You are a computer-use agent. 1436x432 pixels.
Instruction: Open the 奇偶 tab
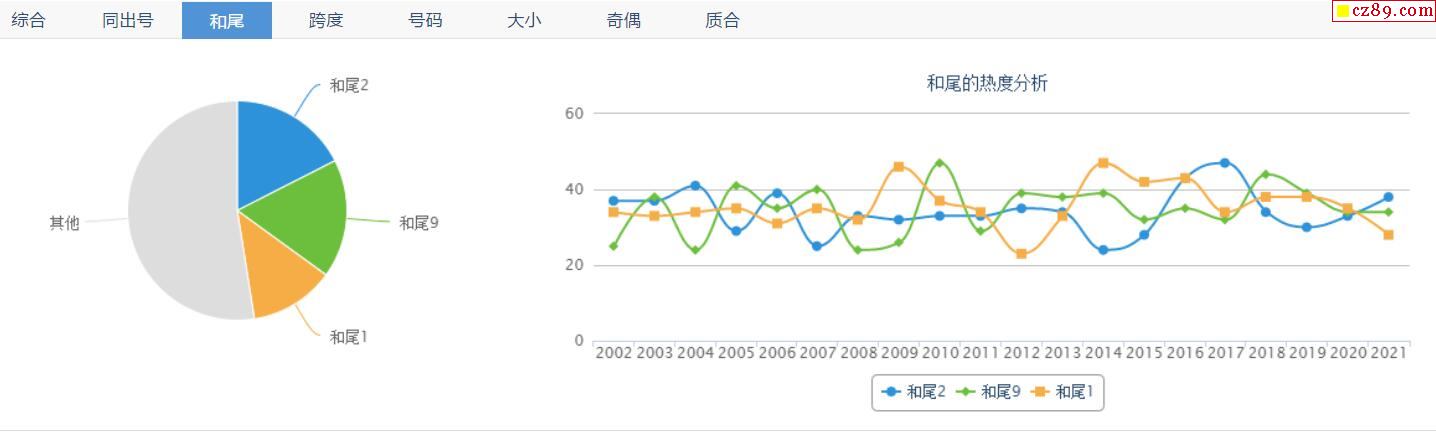point(623,20)
